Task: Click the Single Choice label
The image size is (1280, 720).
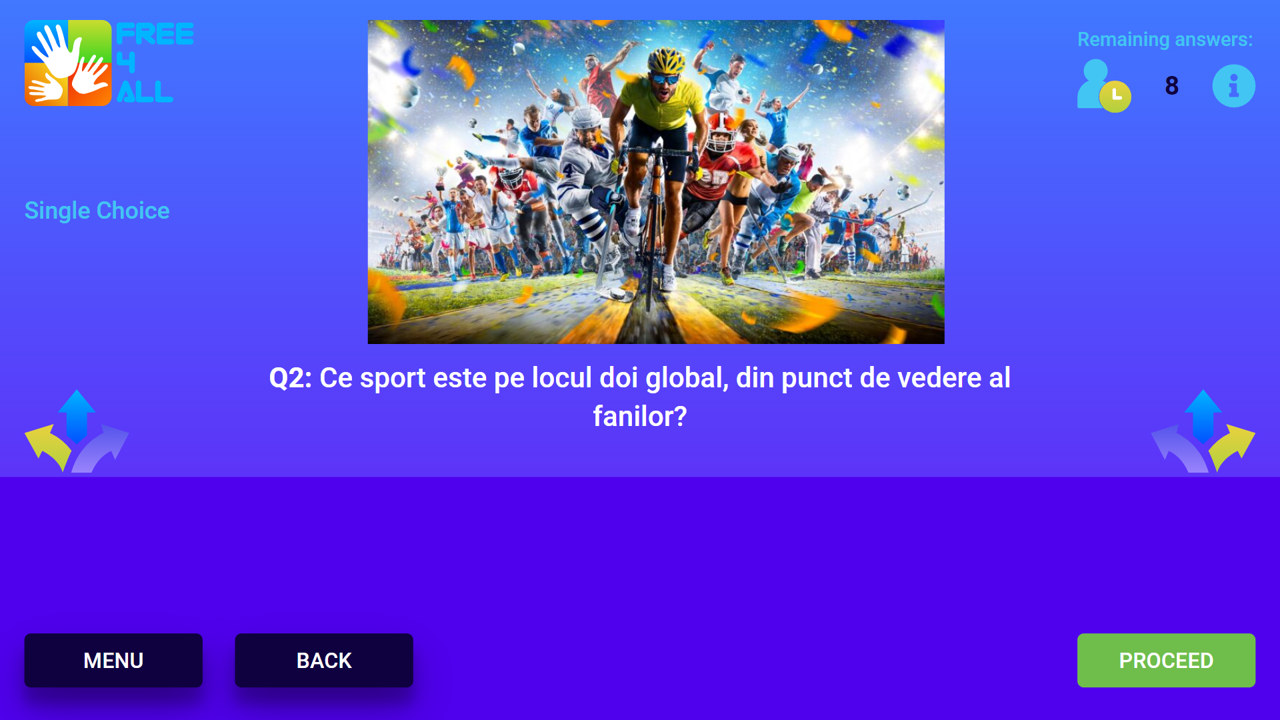Action: 97,211
